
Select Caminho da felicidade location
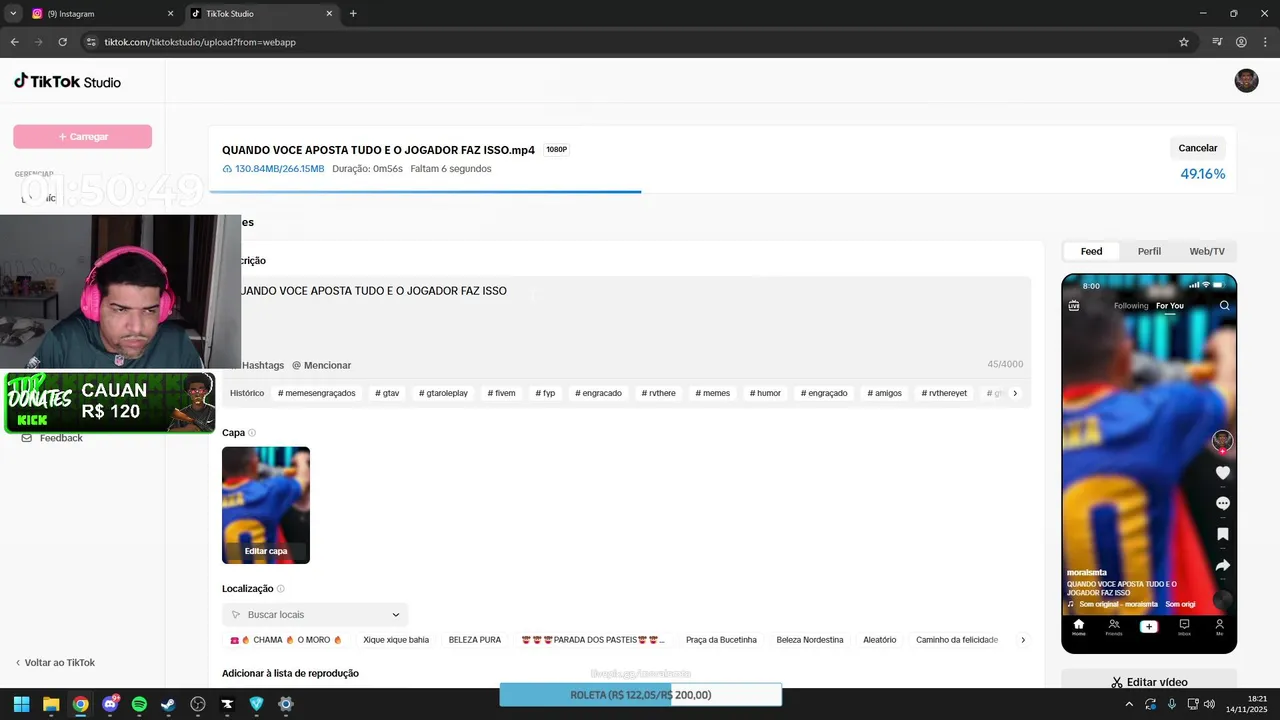click(x=957, y=640)
